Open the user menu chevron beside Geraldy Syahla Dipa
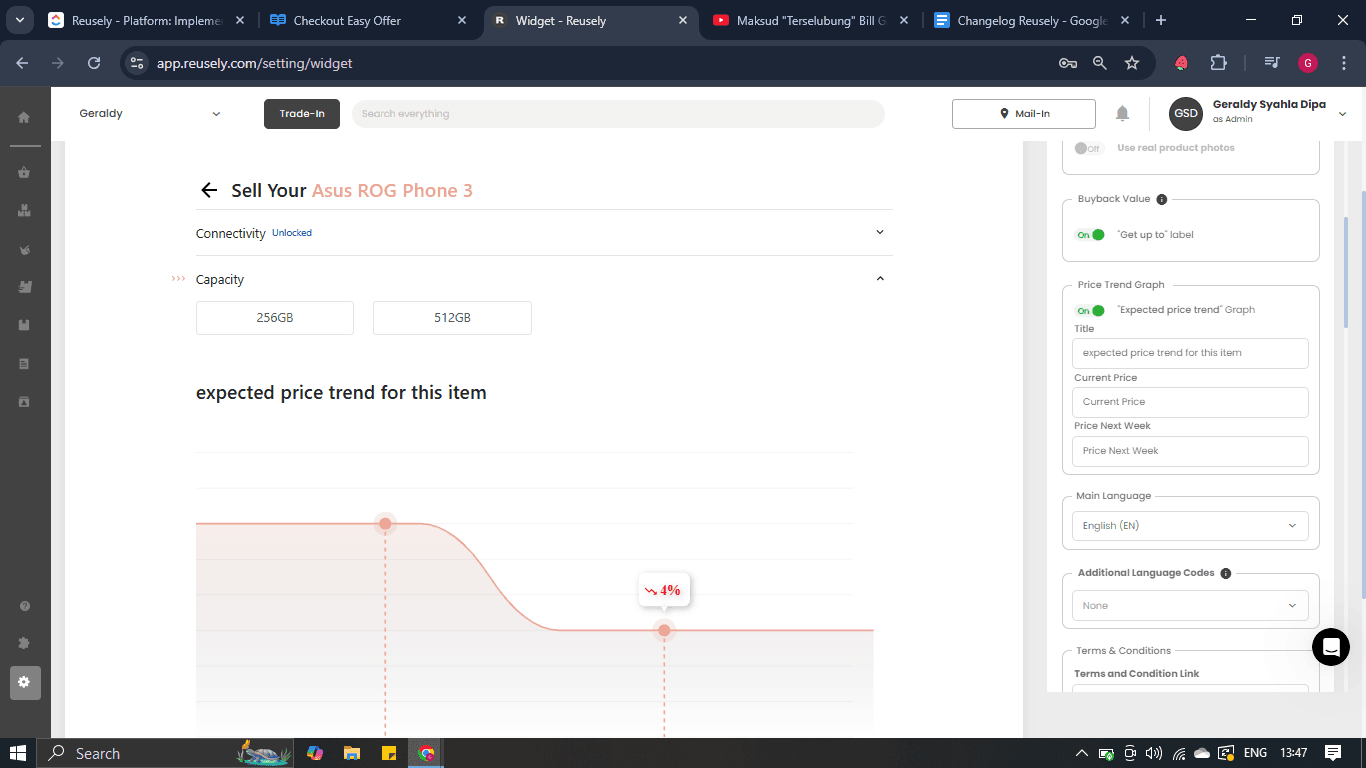Viewport: 1366px width, 768px height. (1342, 114)
